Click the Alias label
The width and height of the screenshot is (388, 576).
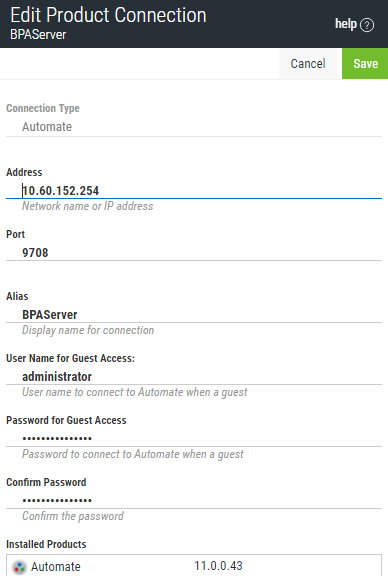point(17,296)
